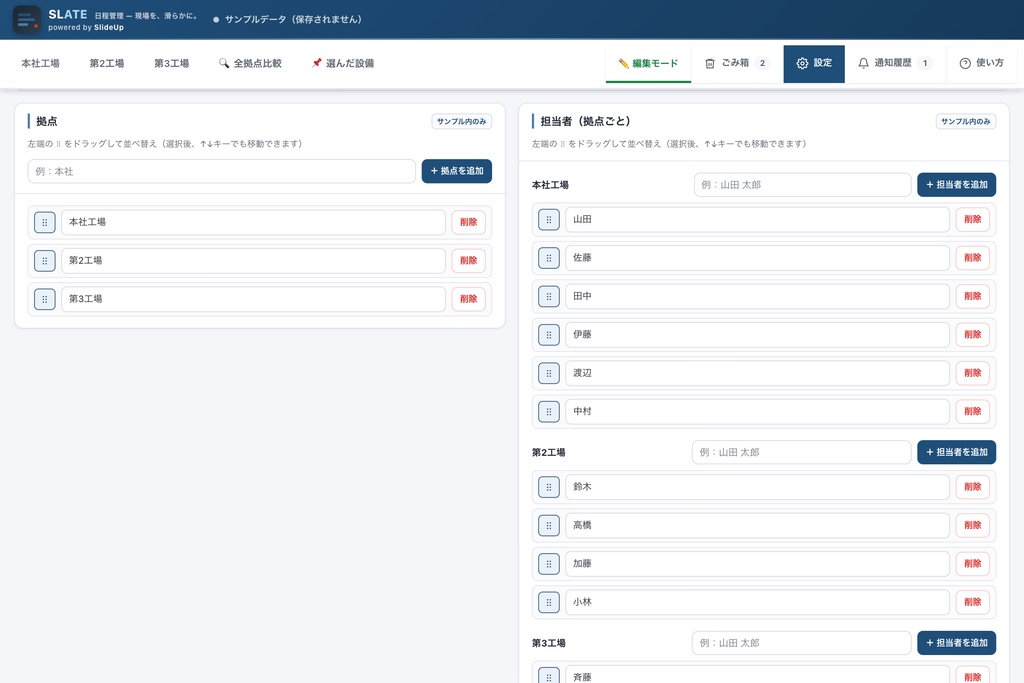
Task: Click drag handle for 本社工場 site row
Action: (44, 222)
